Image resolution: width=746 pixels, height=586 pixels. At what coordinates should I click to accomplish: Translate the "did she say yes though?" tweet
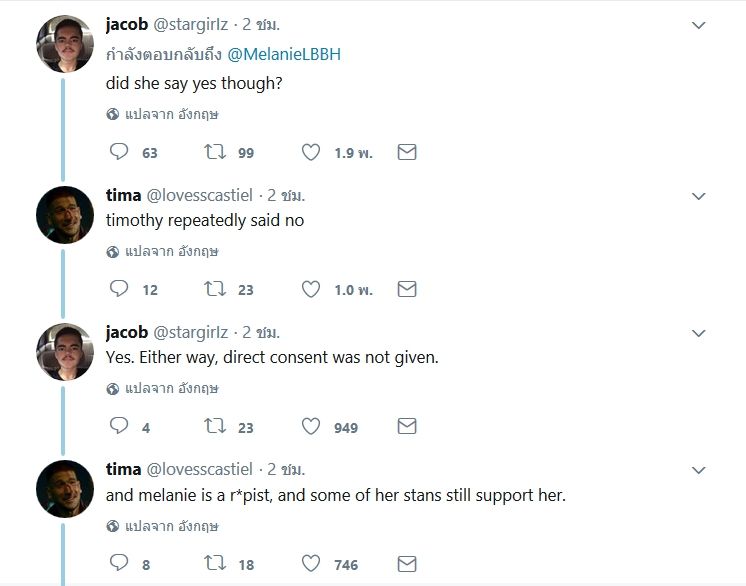pyautogui.click(x=171, y=114)
